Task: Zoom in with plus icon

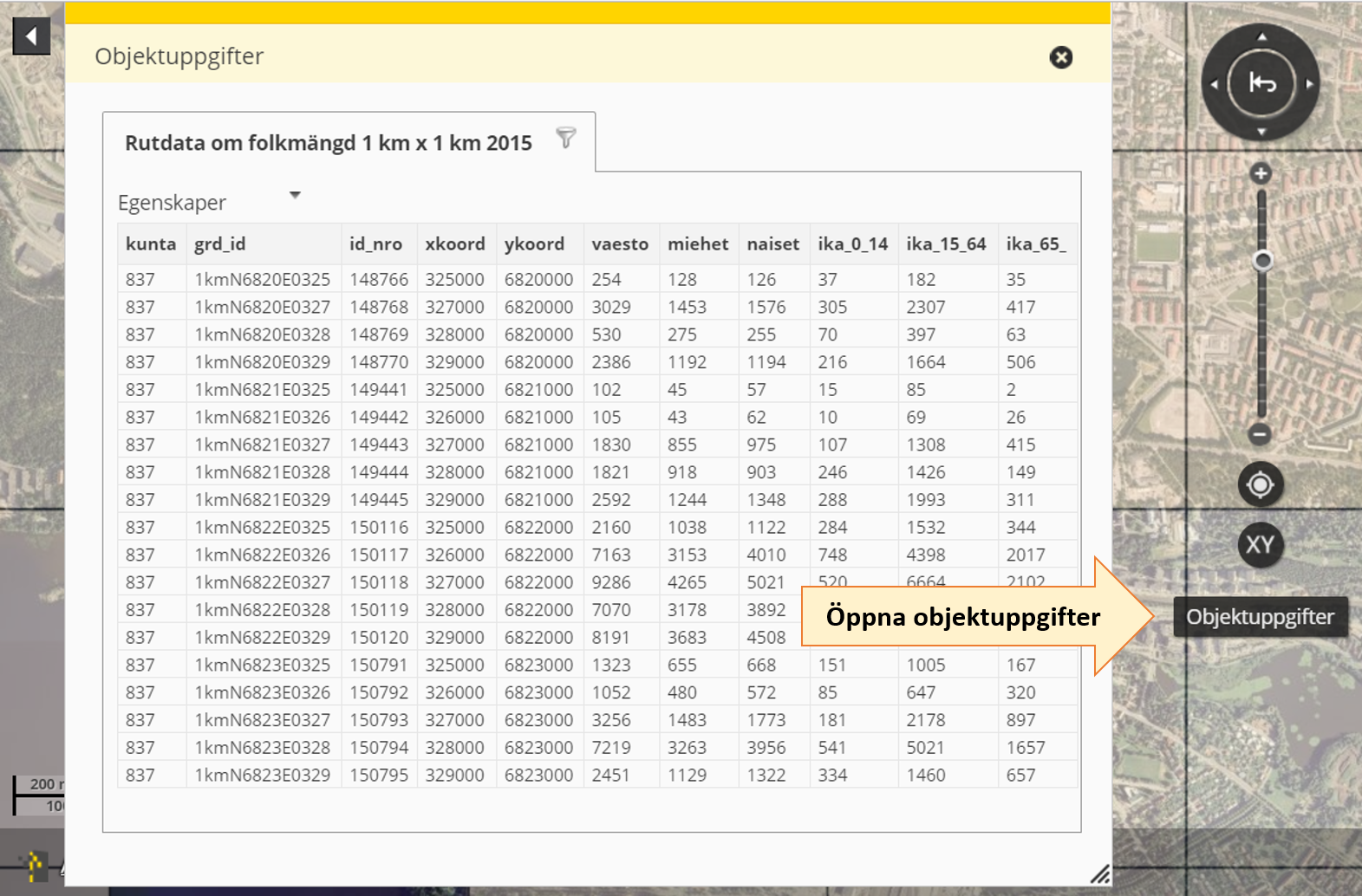Action: tap(1261, 173)
